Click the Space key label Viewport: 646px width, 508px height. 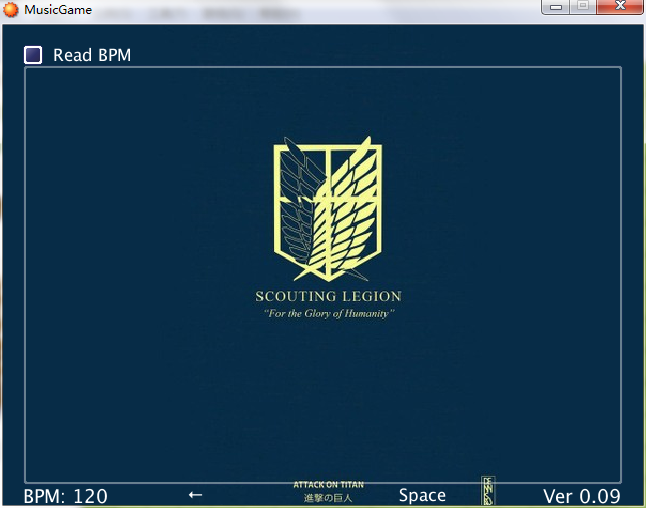click(x=422, y=496)
